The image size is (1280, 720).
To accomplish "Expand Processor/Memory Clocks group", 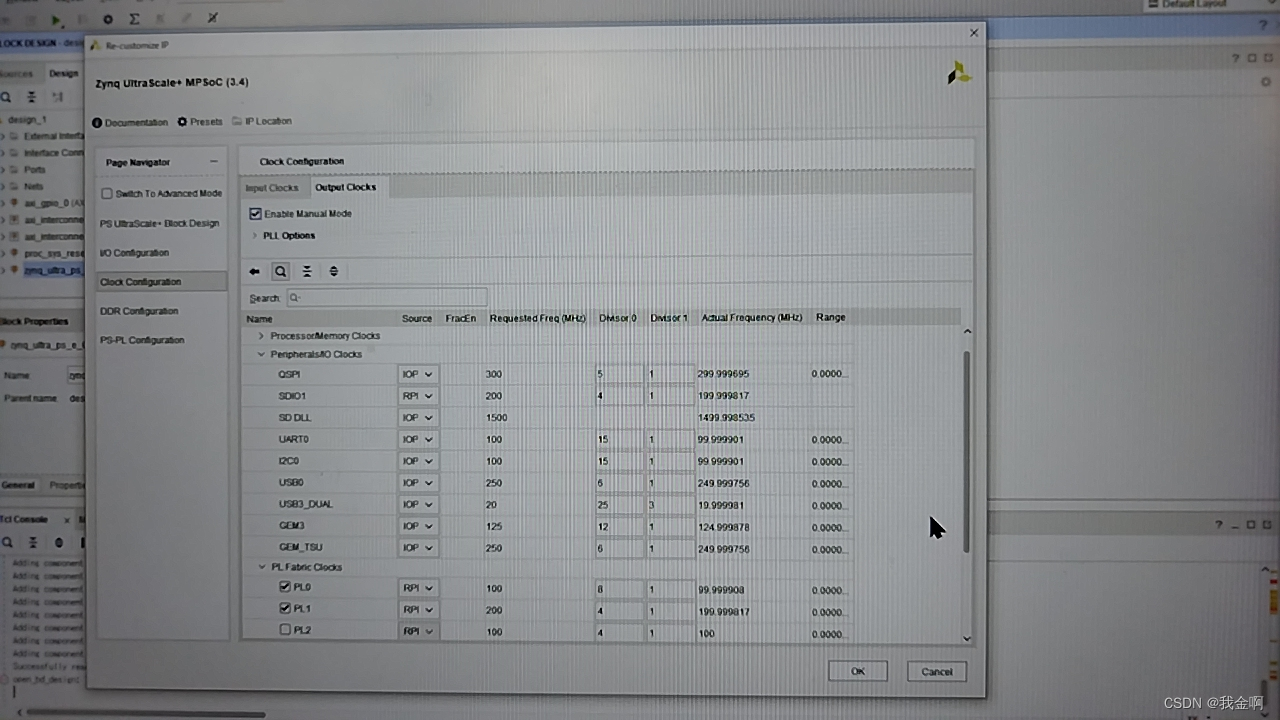I will [x=262, y=336].
